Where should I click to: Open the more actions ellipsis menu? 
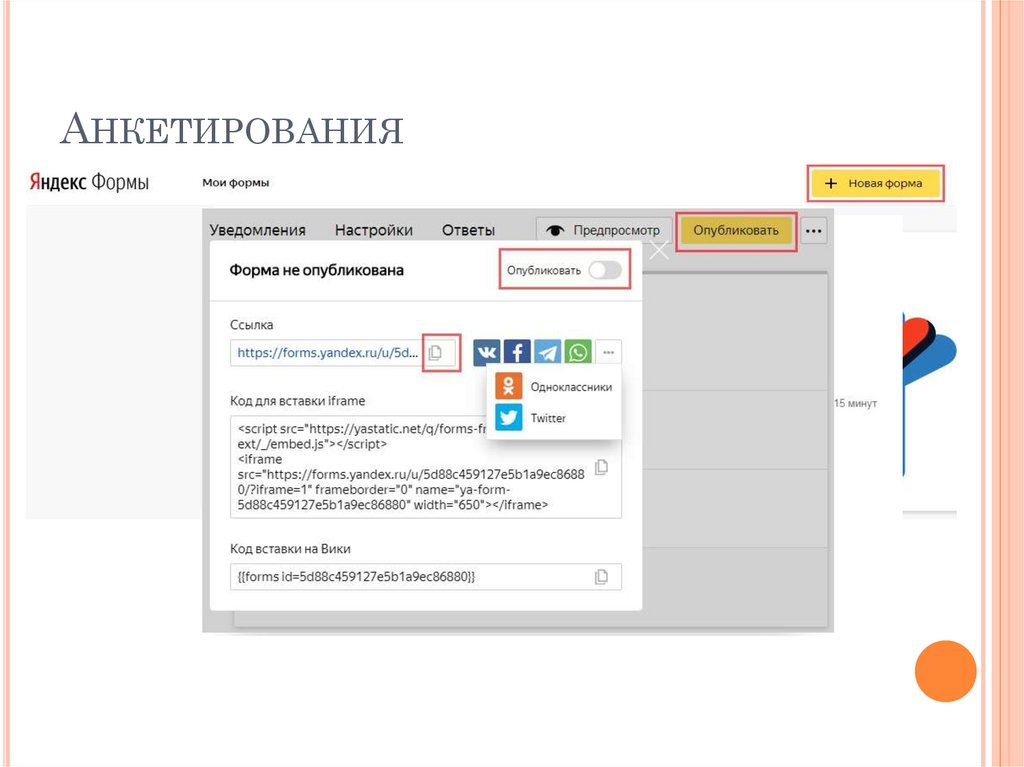[x=812, y=230]
